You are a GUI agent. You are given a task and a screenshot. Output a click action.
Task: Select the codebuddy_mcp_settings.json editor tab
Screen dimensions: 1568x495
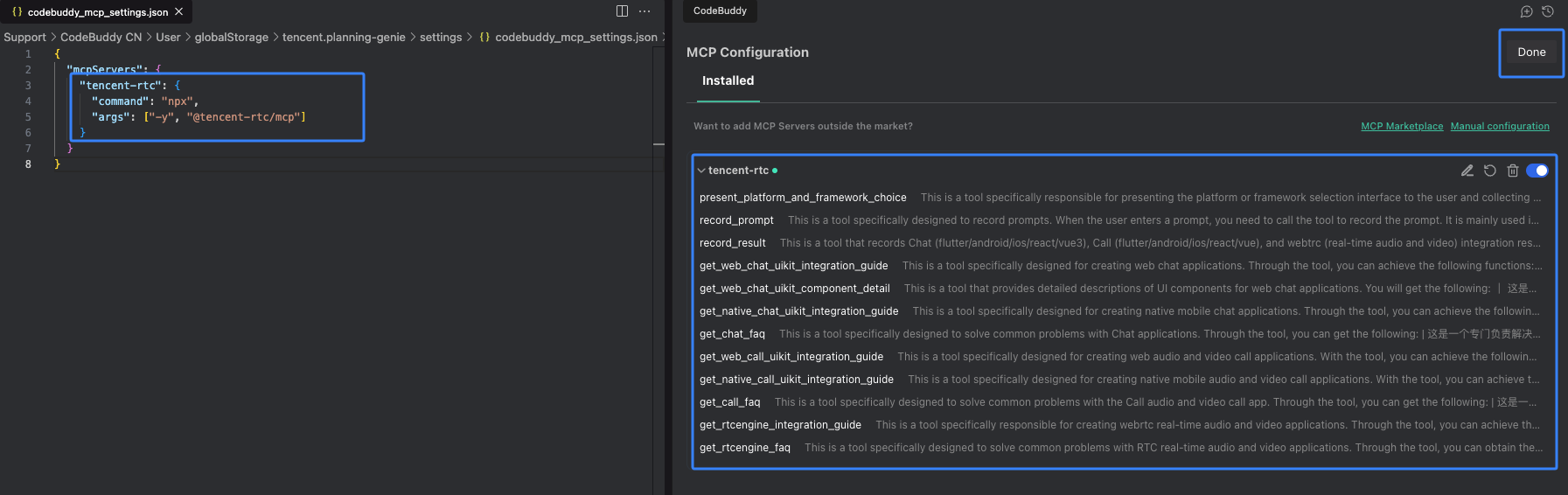[x=97, y=12]
